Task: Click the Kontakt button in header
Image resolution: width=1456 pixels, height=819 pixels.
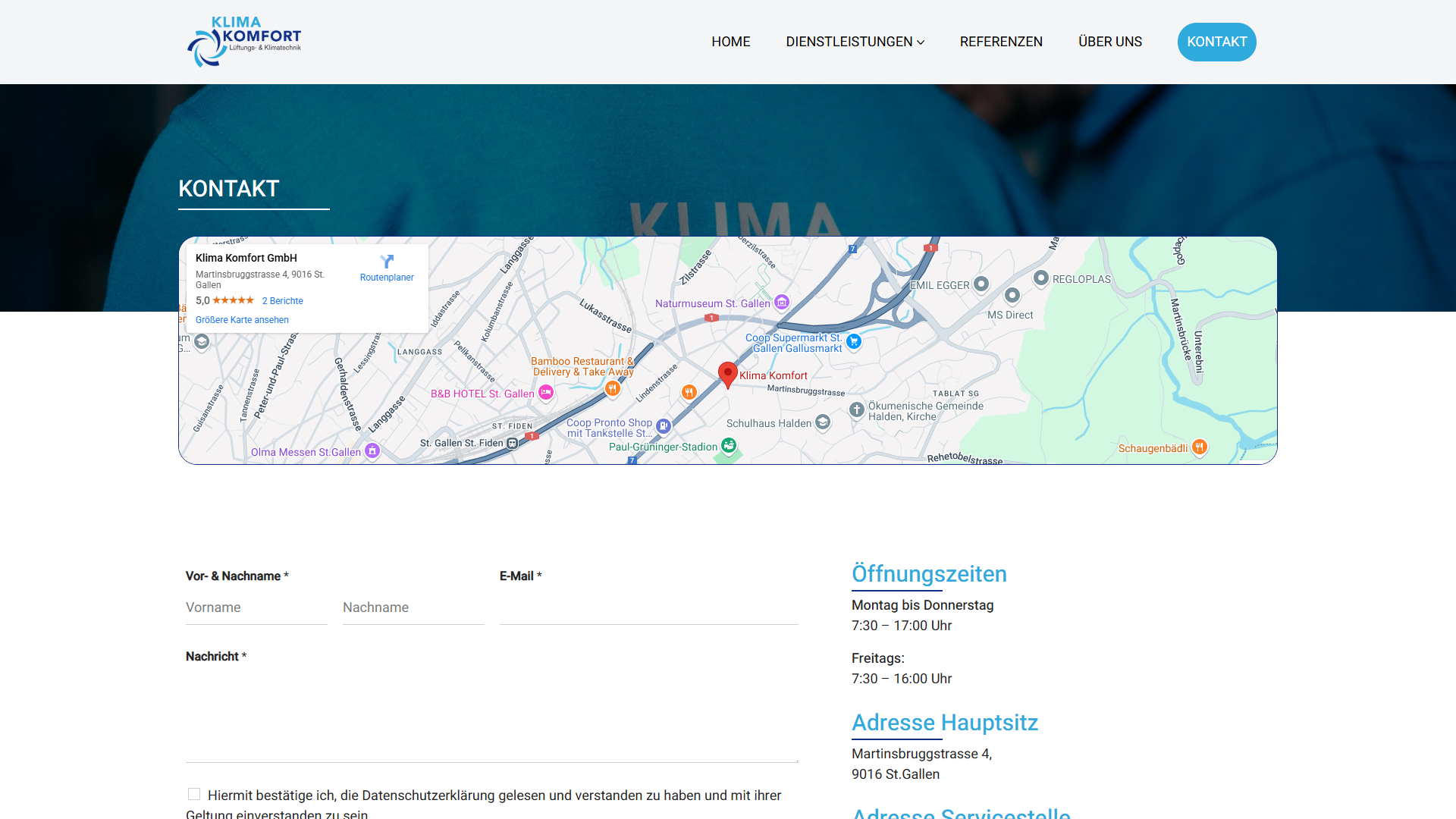Action: [1217, 42]
